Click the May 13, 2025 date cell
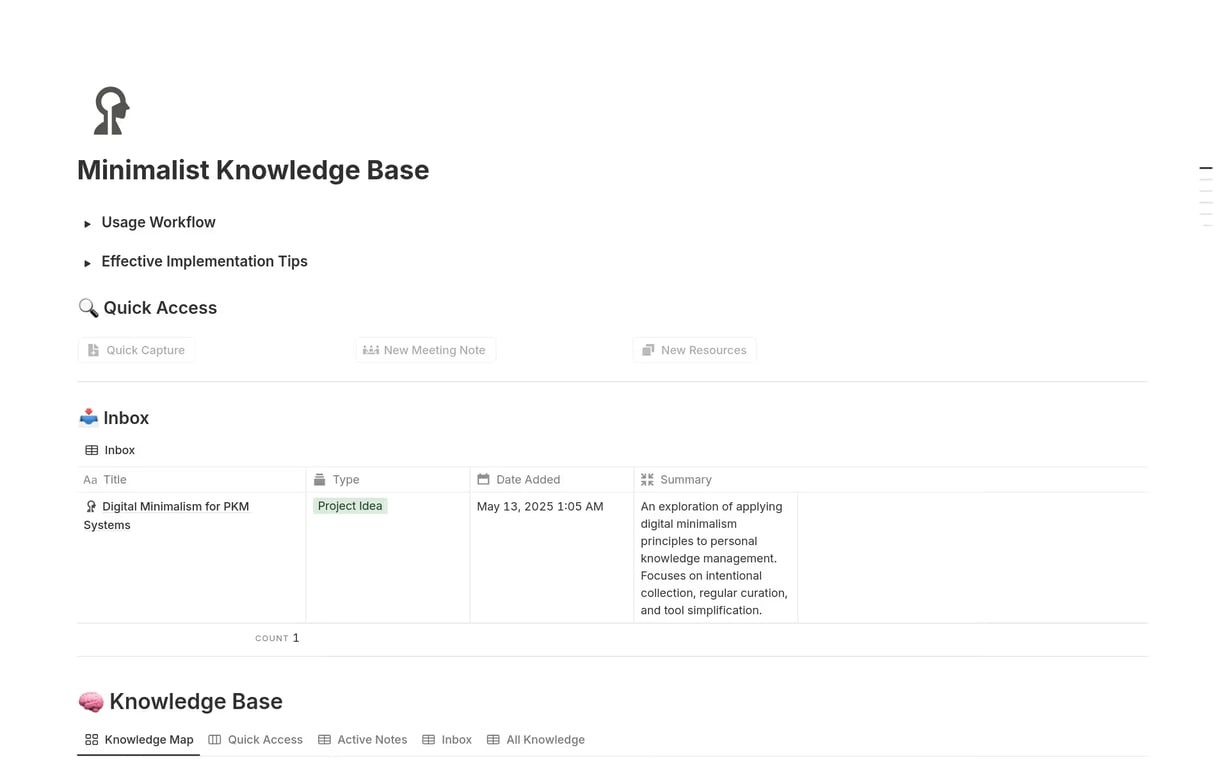Viewport: 1229px width, 768px height. [x=540, y=507]
